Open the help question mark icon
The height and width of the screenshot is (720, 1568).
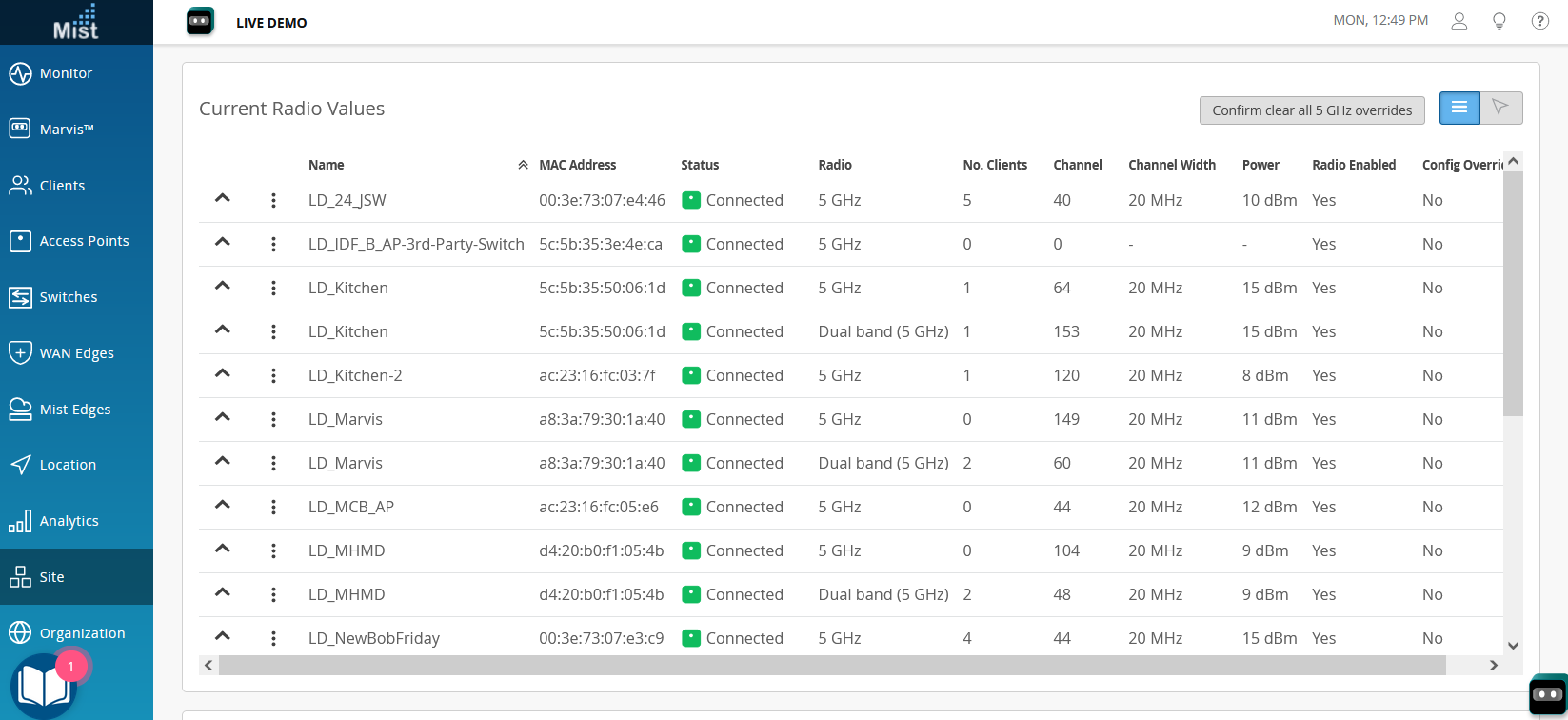click(1539, 21)
